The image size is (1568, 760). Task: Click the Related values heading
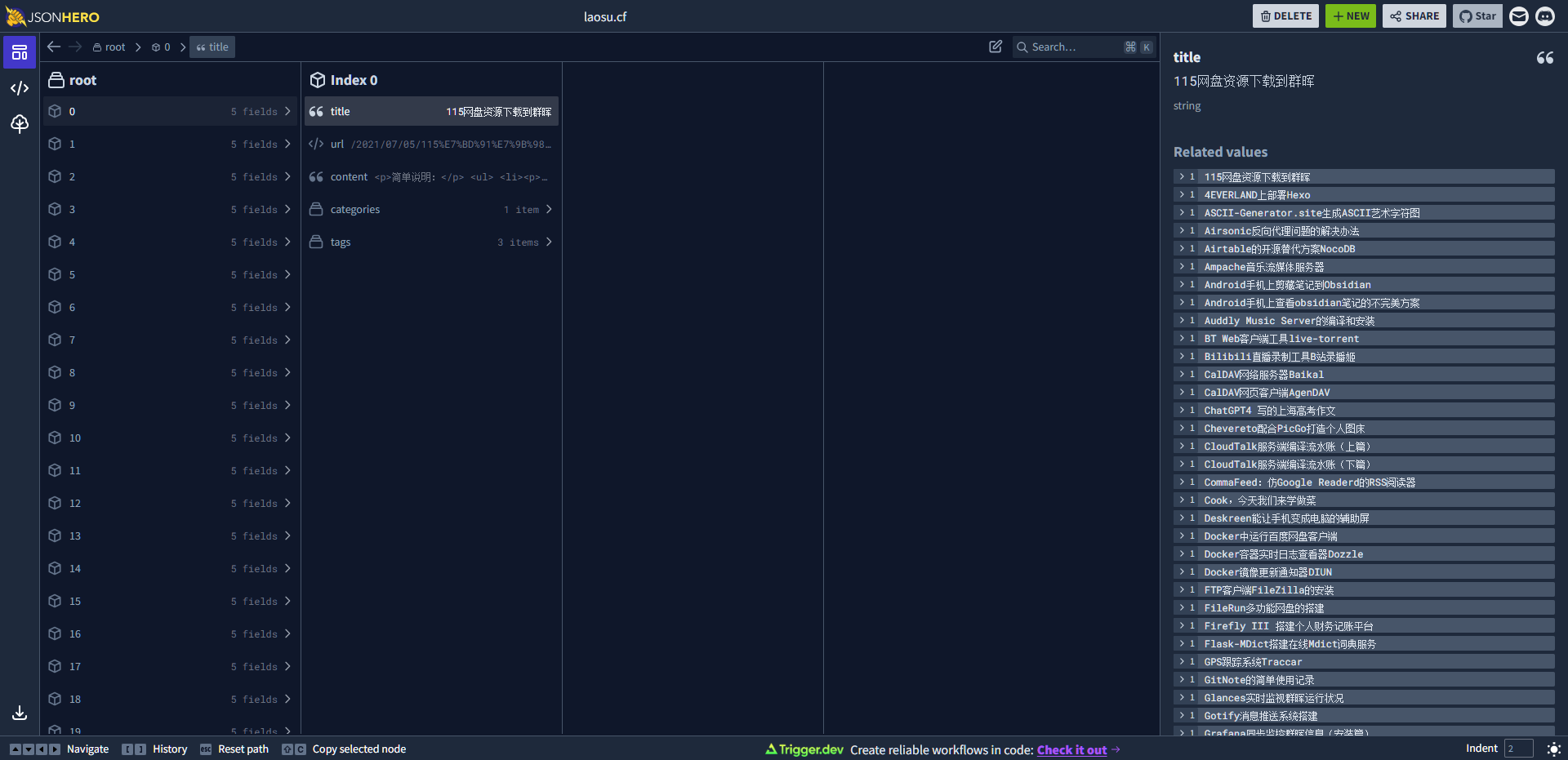click(x=1220, y=152)
